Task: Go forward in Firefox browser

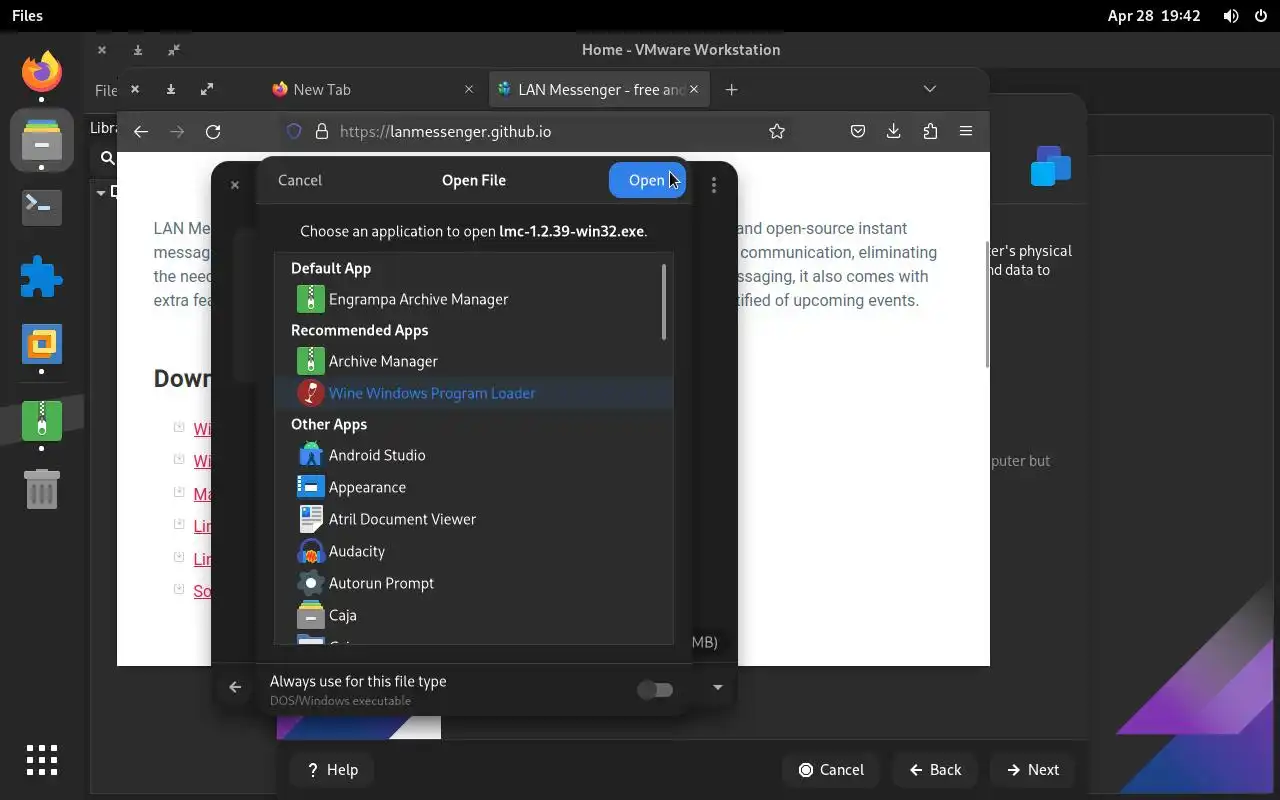Action: (x=177, y=131)
